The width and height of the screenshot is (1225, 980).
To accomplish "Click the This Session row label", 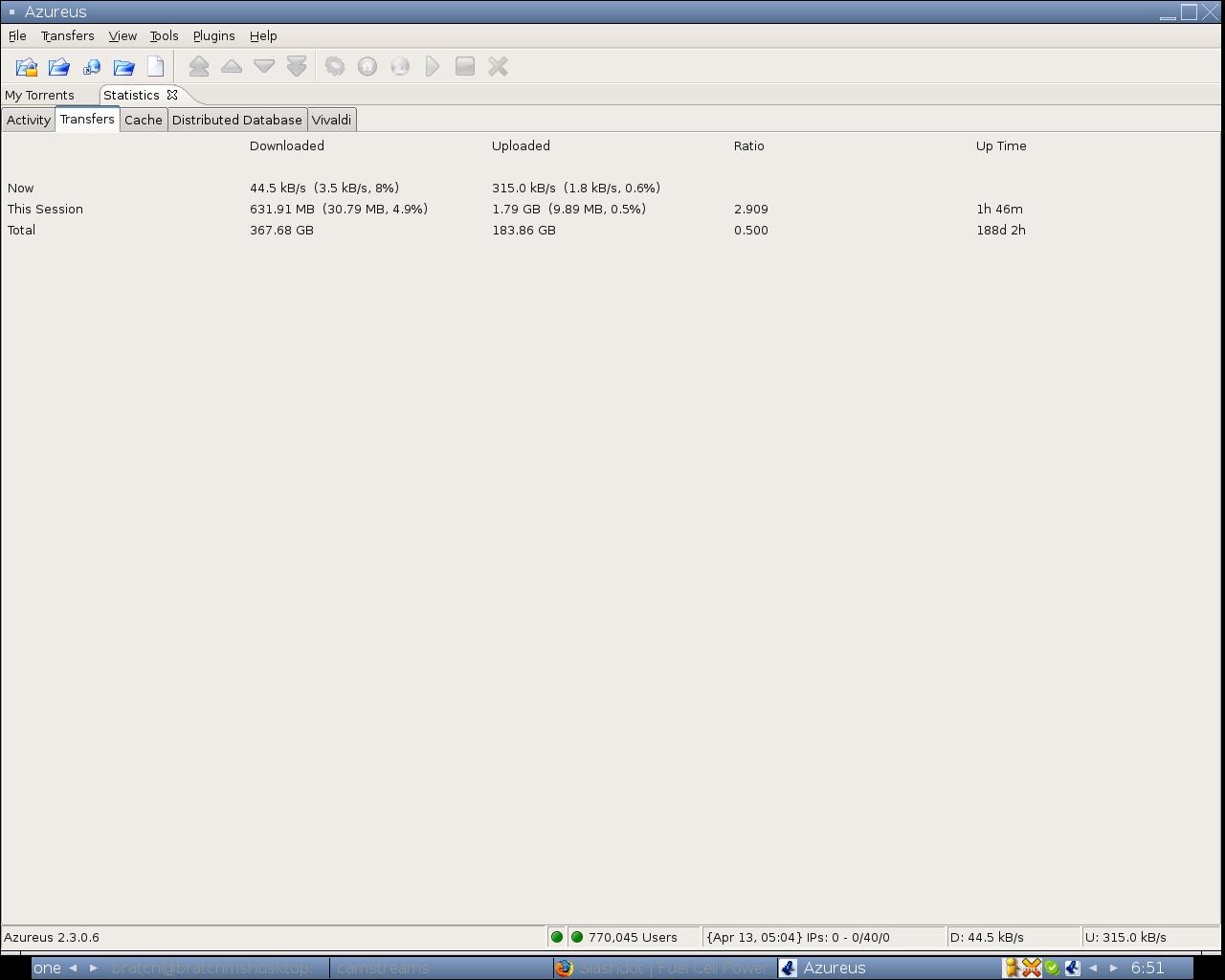I will pyautogui.click(x=45, y=209).
